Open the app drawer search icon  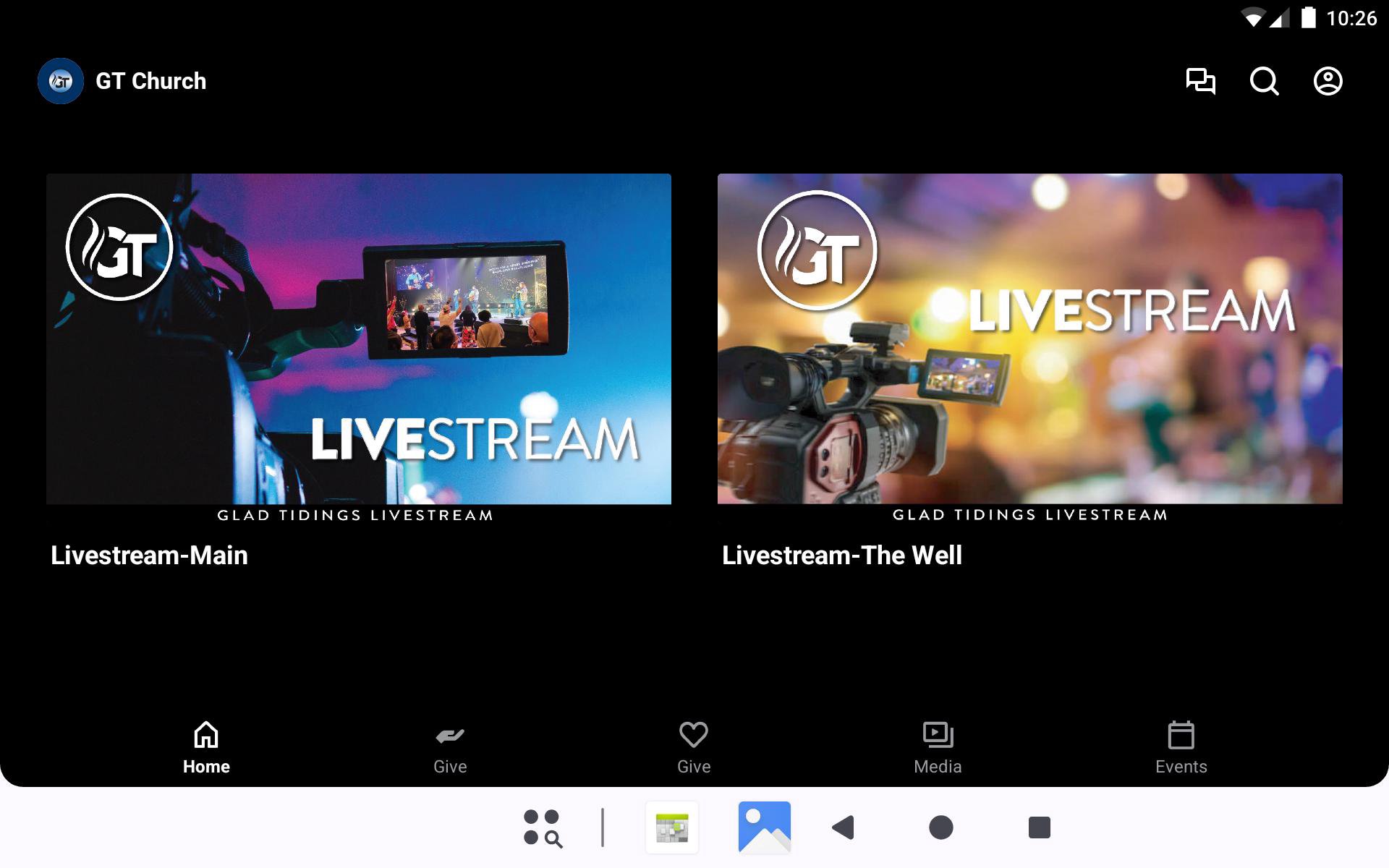[543, 827]
